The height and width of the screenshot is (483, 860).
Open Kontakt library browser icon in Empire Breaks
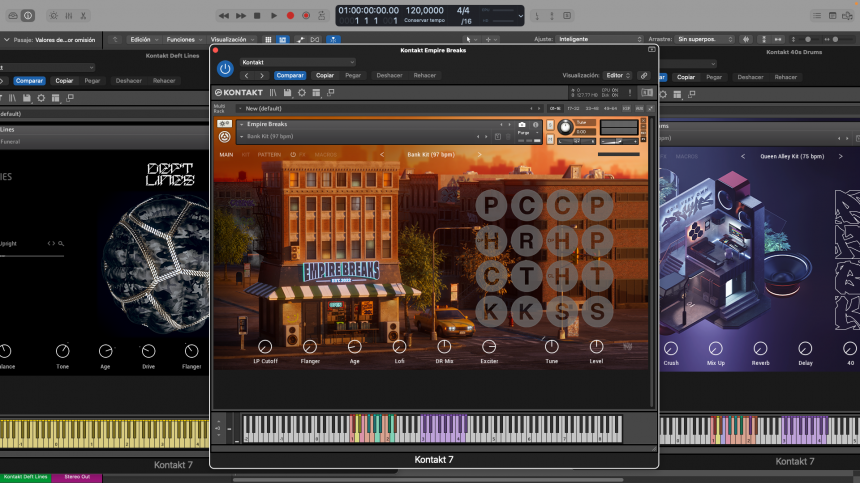pyautogui.click(x=273, y=93)
